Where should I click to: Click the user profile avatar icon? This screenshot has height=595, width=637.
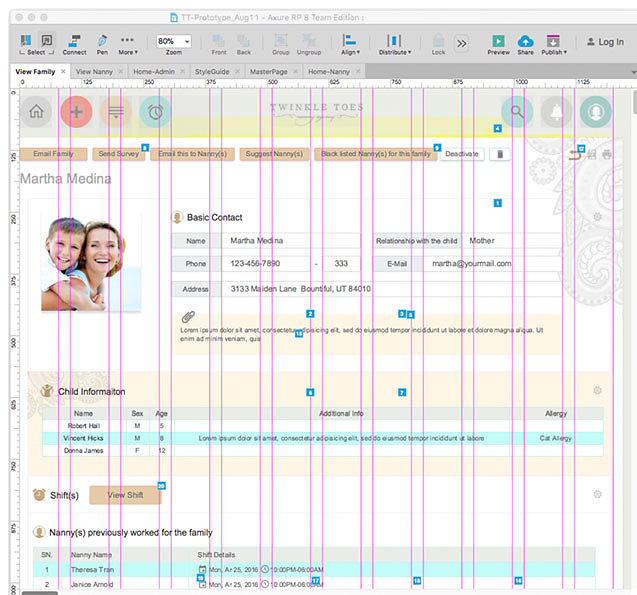click(596, 112)
